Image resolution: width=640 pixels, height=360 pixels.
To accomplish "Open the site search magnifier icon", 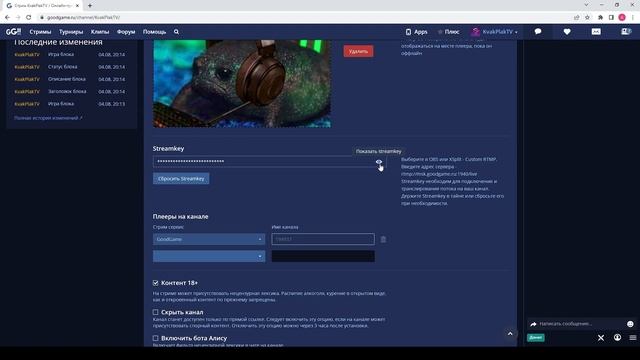I will click(x=176, y=32).
